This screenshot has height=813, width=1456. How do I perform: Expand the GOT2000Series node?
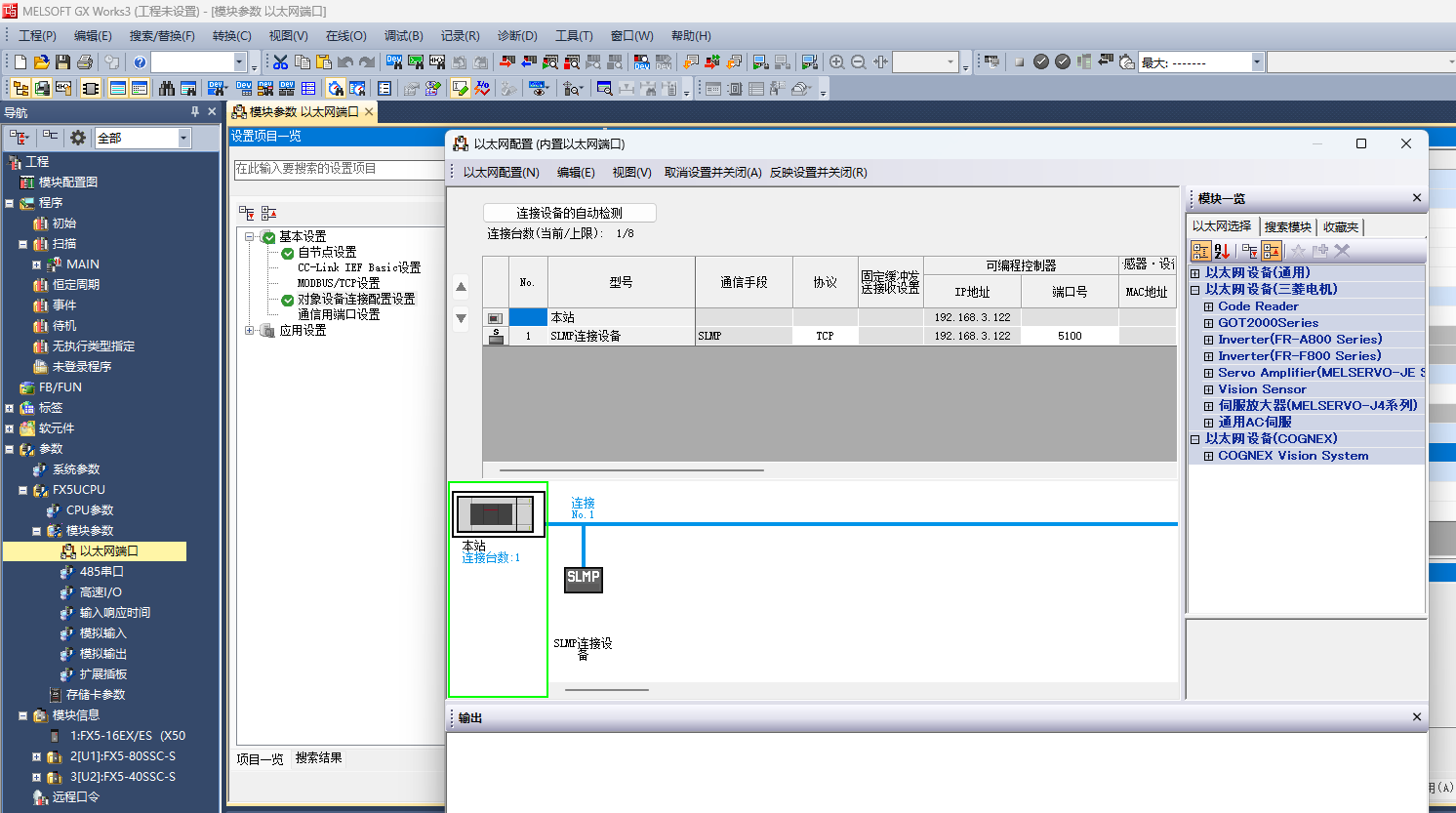click(1208, 323)
